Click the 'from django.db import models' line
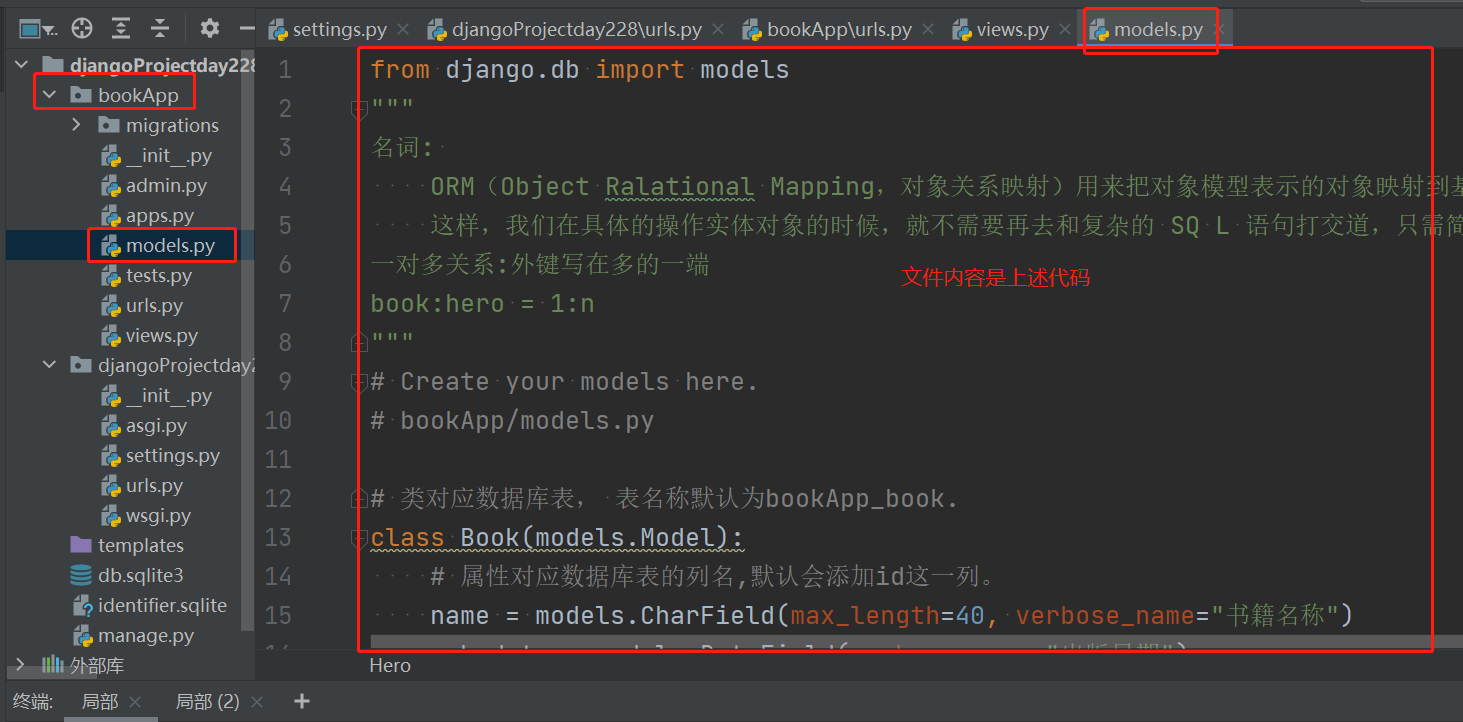Image resolution: width=1463 pixels, height=722 pixels. [580, 70]
